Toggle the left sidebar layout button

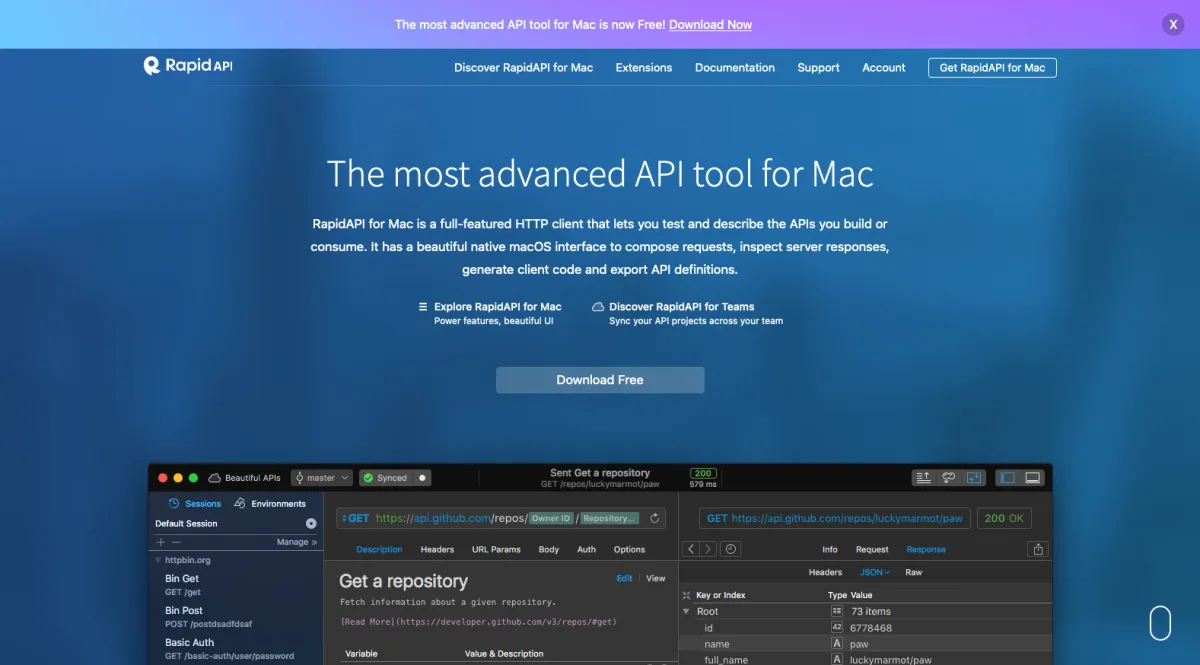[x=1007, y=478]
